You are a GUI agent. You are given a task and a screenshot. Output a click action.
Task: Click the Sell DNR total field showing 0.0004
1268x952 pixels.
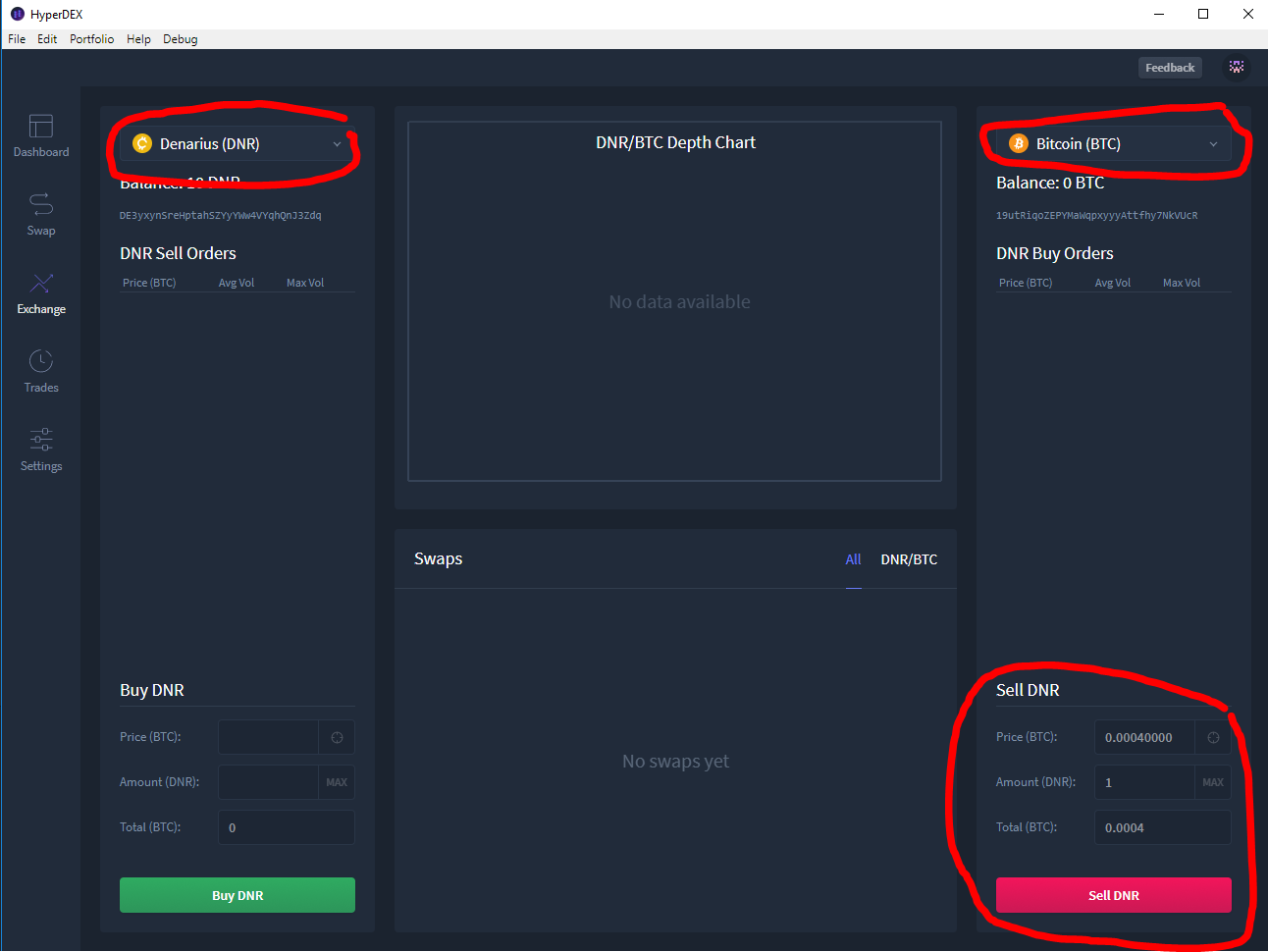[1163, 827]
